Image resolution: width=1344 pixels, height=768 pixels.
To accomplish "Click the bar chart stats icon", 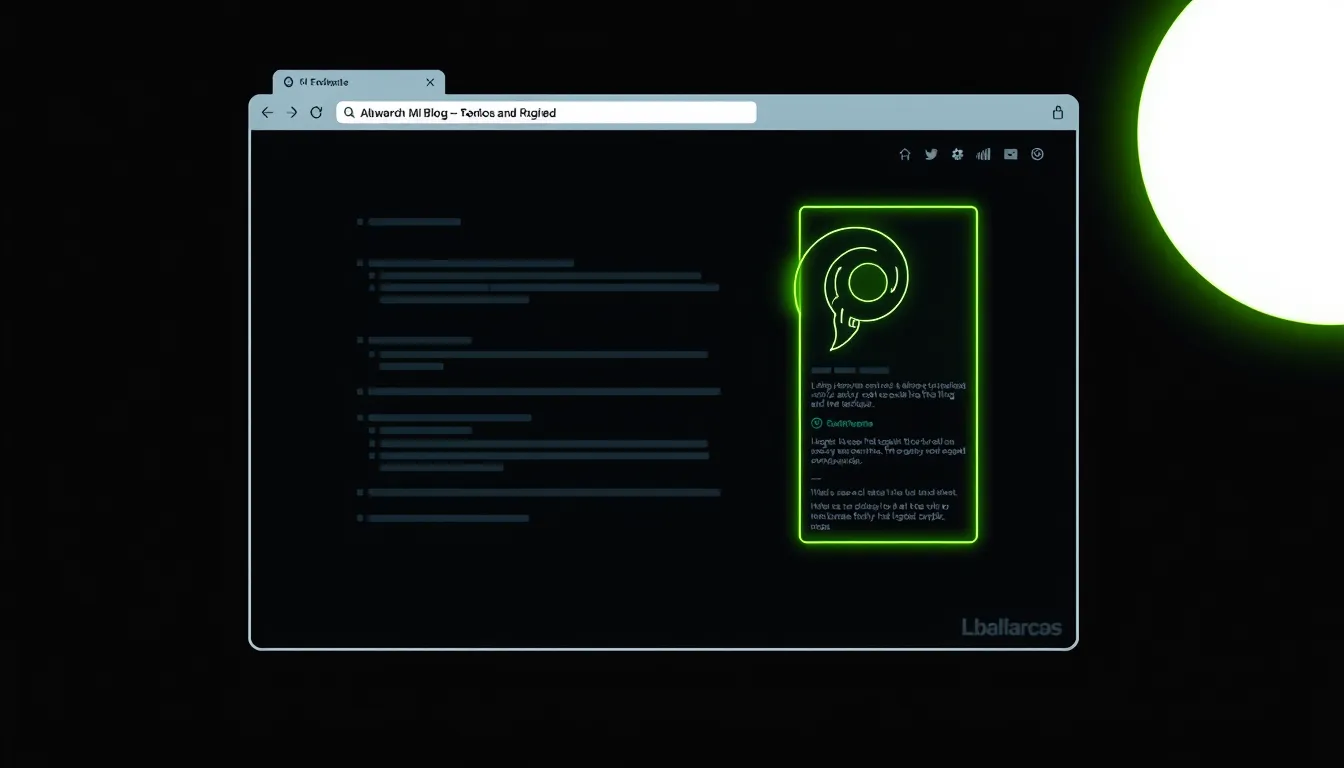I will (x=983, y=154).
